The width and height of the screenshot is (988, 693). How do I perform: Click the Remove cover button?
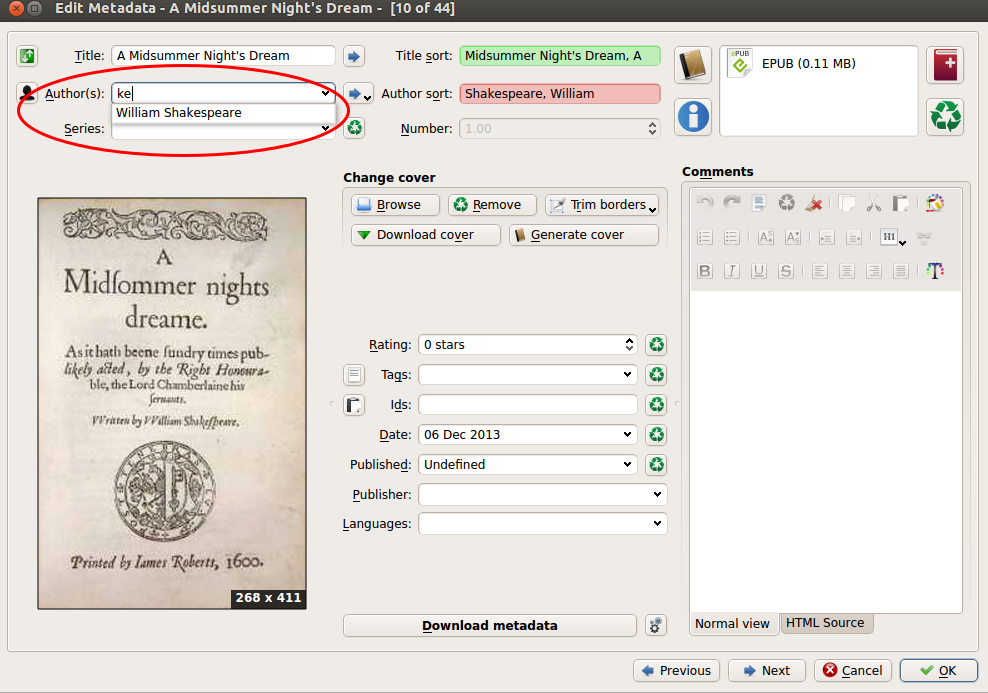[x=492, y=205]
